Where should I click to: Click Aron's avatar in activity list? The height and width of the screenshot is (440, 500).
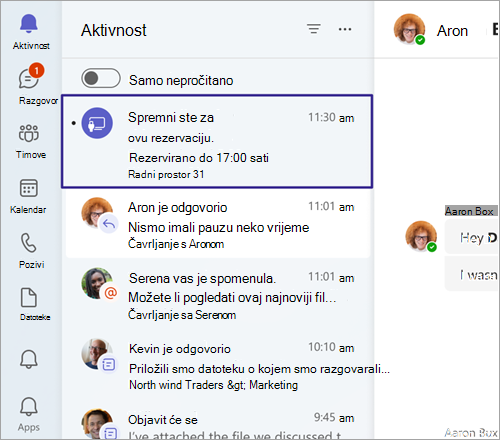point(97,213)
